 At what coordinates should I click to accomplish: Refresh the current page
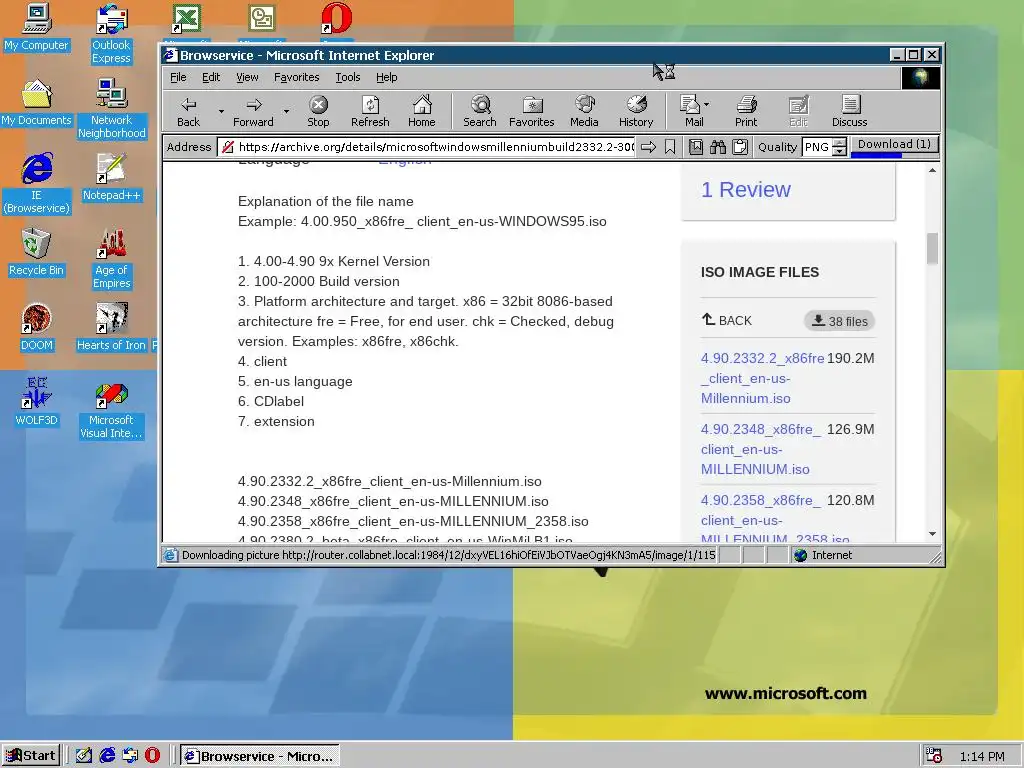(x=370, y=111)
